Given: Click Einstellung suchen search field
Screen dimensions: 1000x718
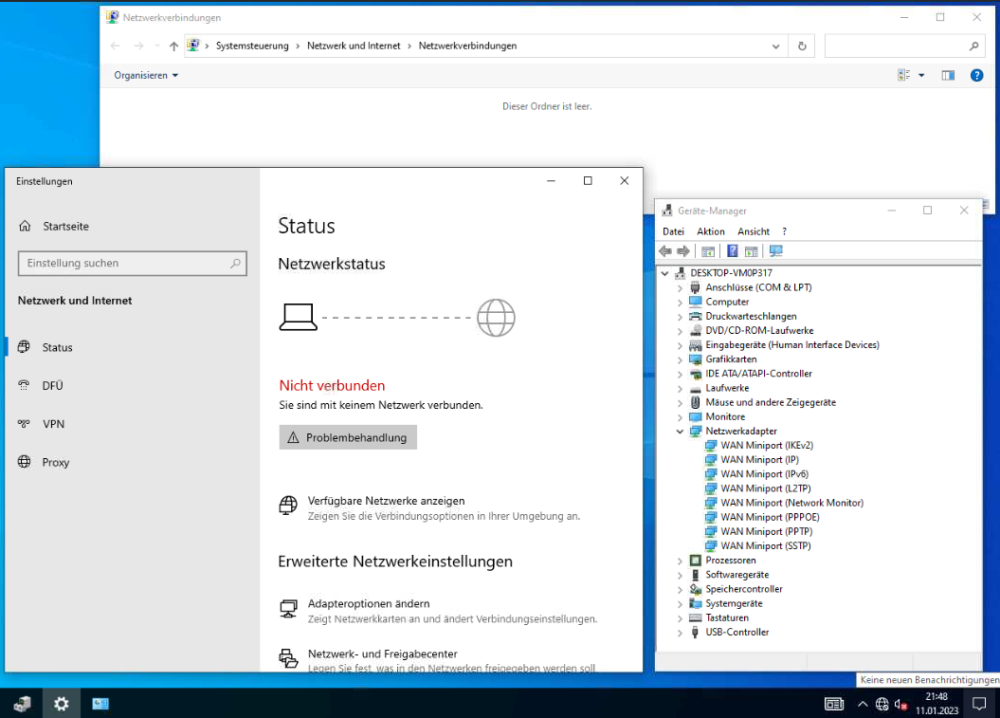Looking at the screenshot, I should (x=133, y=263).
